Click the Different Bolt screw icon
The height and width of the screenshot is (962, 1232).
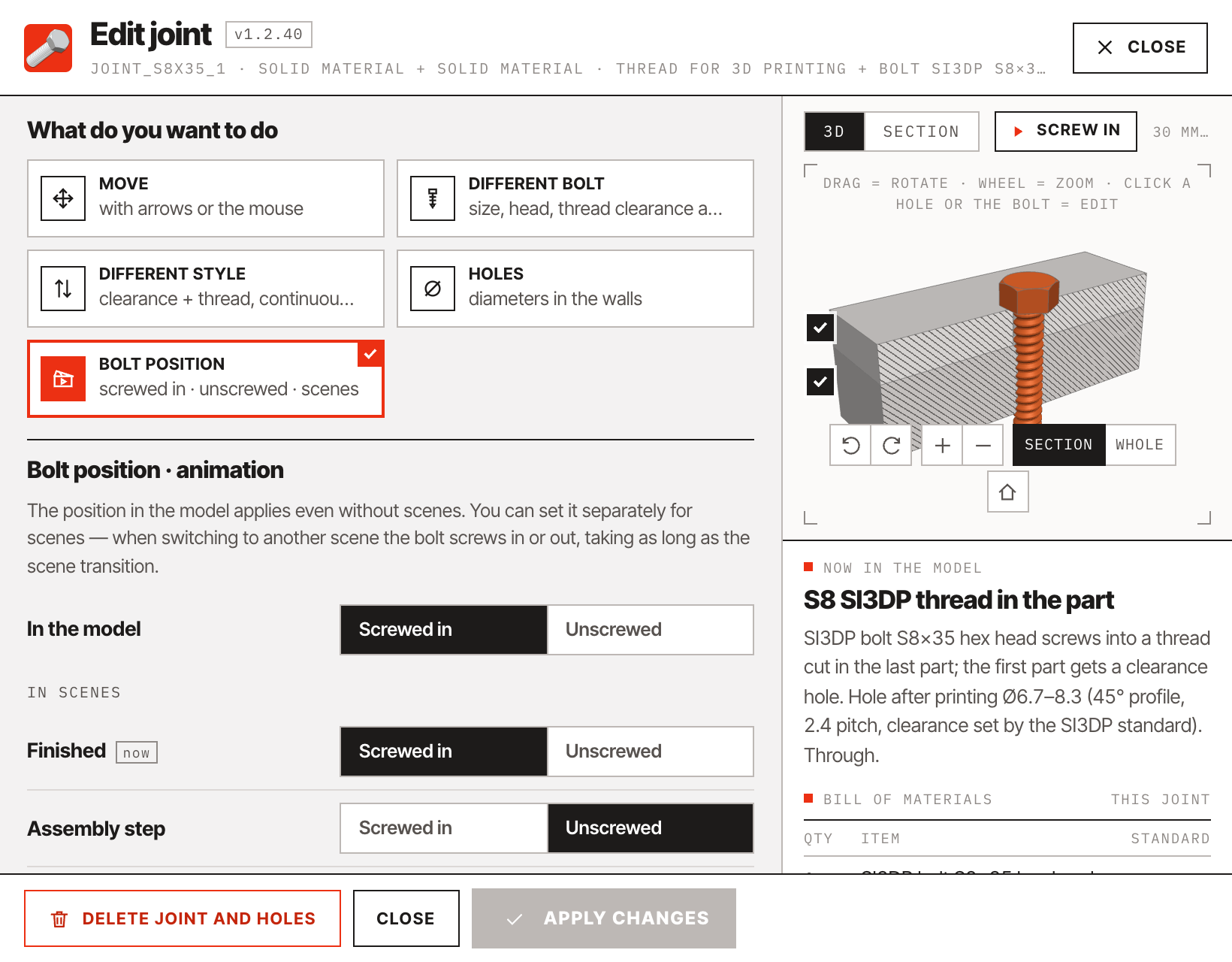[433, 198]
